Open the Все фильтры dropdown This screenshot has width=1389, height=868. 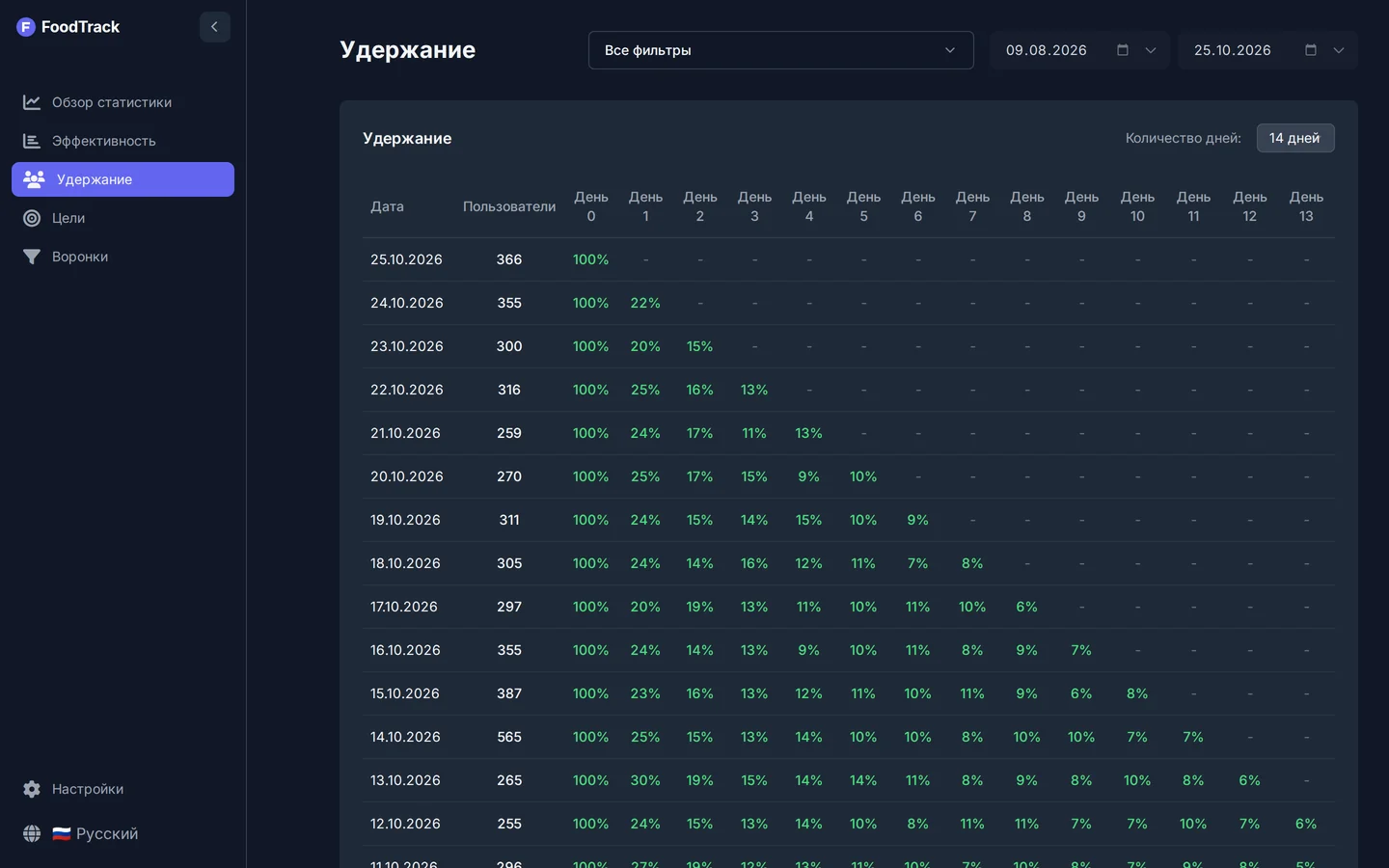(781, 50)
